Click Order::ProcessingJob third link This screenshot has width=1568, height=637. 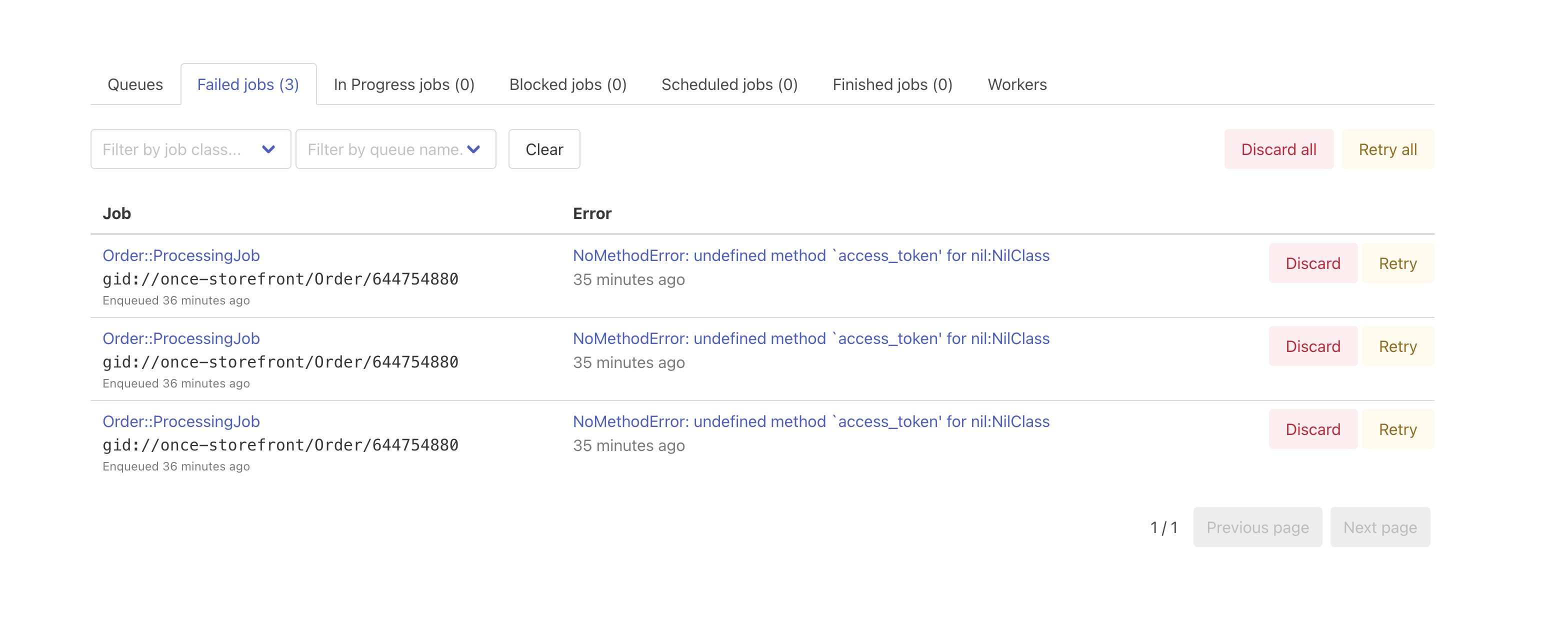click(x=181, y=421)
